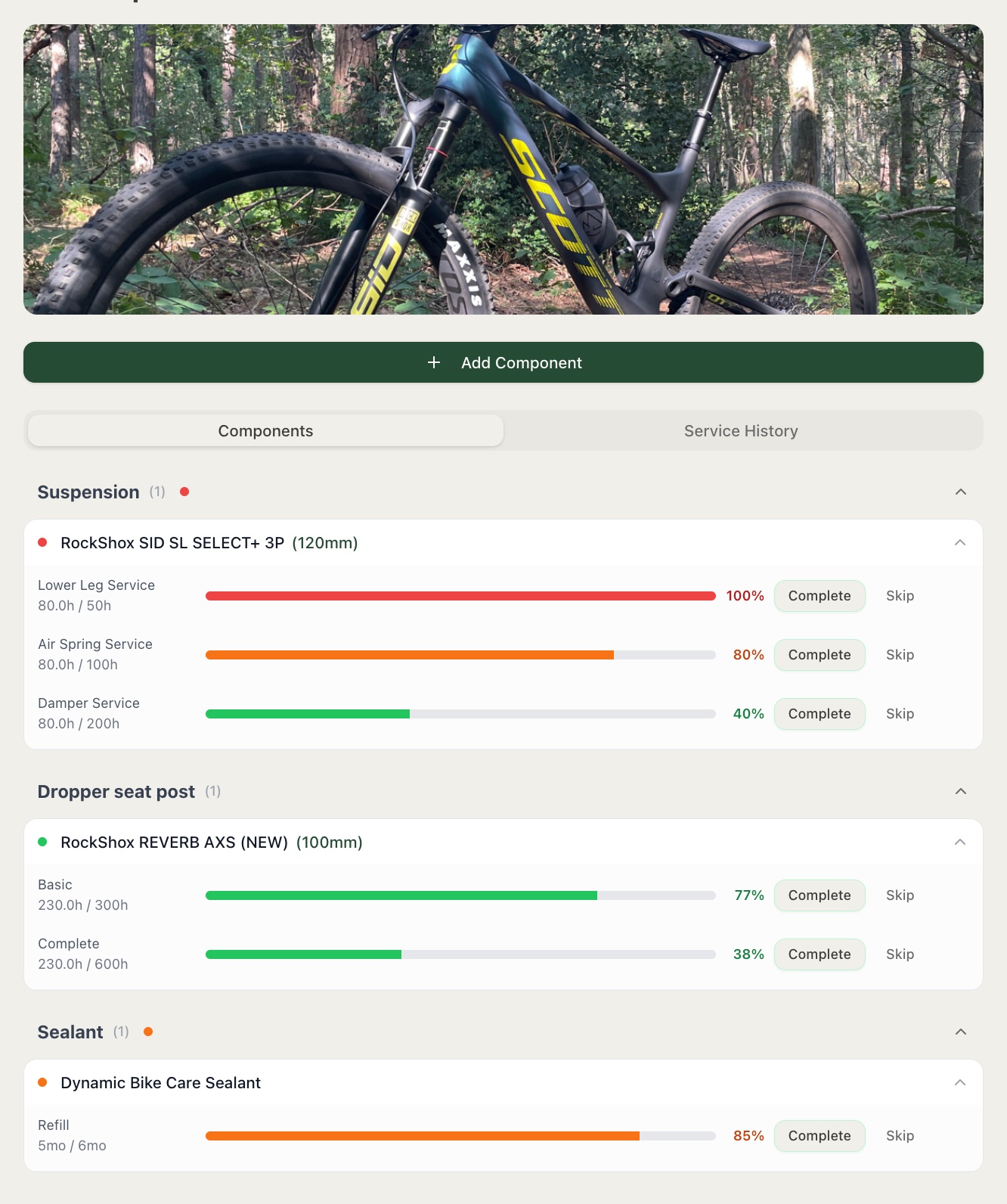This screenshot has width=1007, height=1204.
Task: Click the 77% value for Basic service
Action: tap(749, 895)
